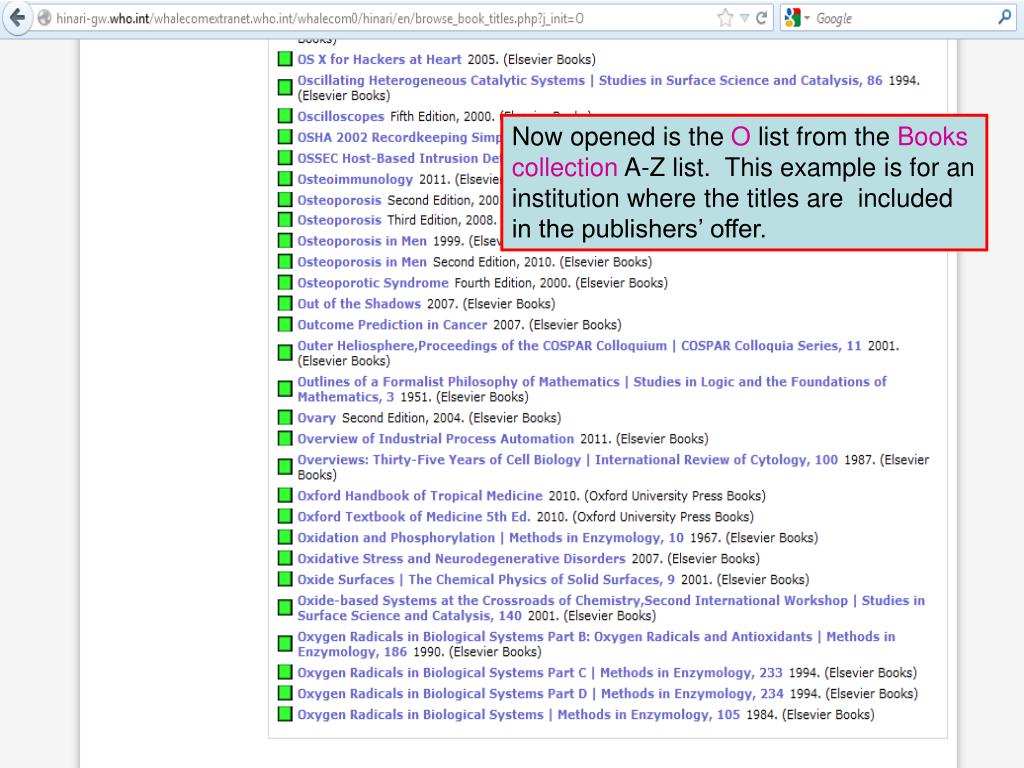Click the green square beside Ovary
This screenshot has height=768, width=1024.
(285, 417)
